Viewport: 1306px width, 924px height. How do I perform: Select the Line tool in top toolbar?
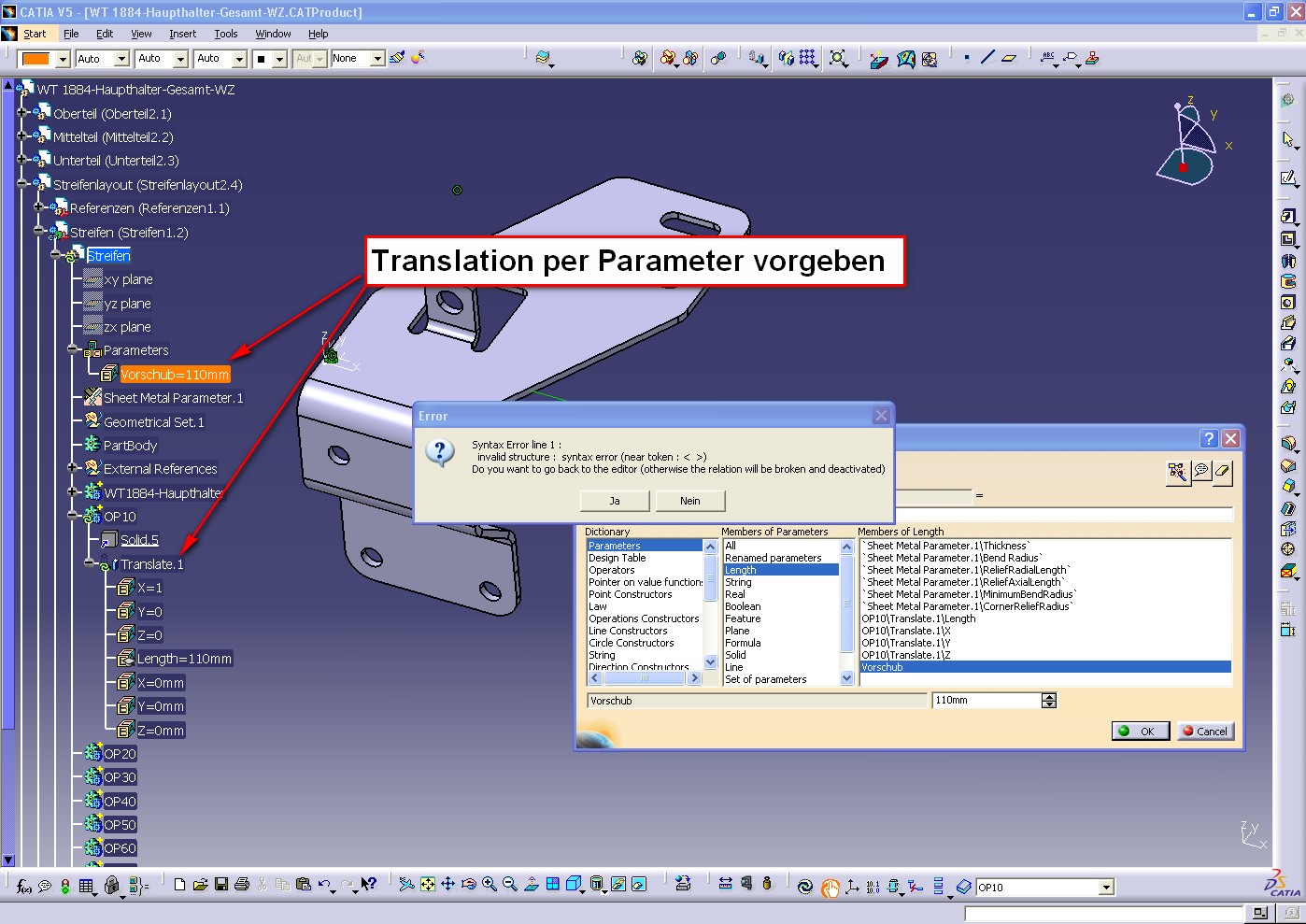987,58
